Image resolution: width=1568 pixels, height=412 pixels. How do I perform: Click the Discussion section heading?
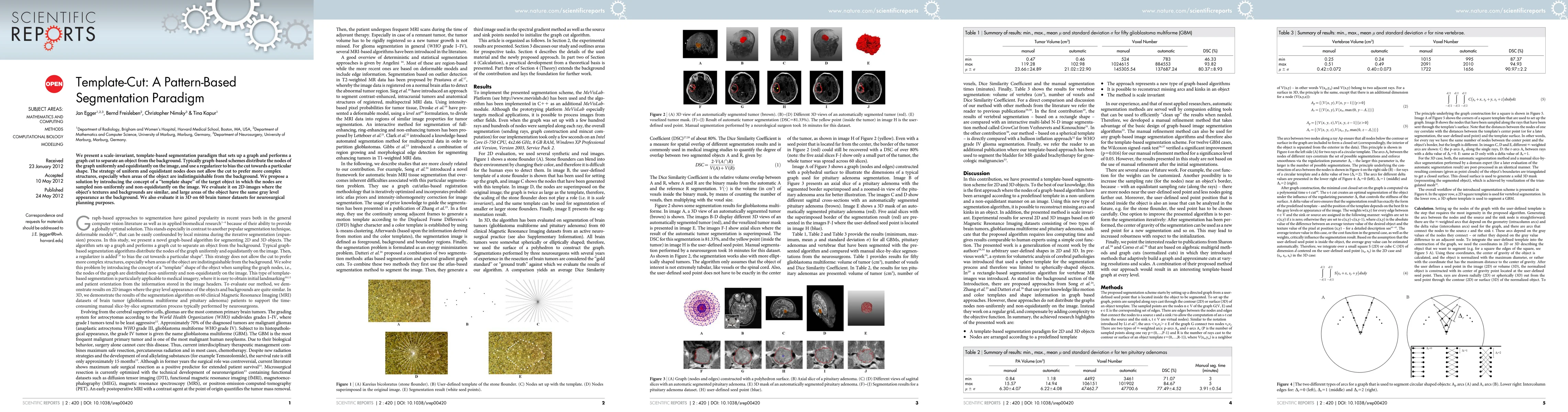coord(976,173)
